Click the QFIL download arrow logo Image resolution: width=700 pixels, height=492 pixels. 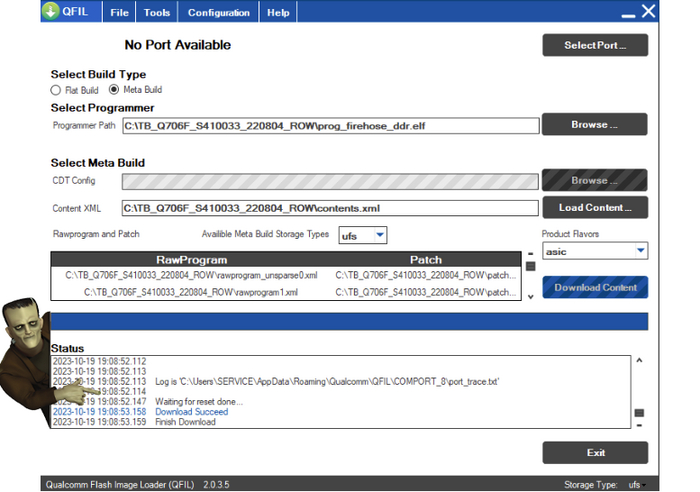(51, 13)
